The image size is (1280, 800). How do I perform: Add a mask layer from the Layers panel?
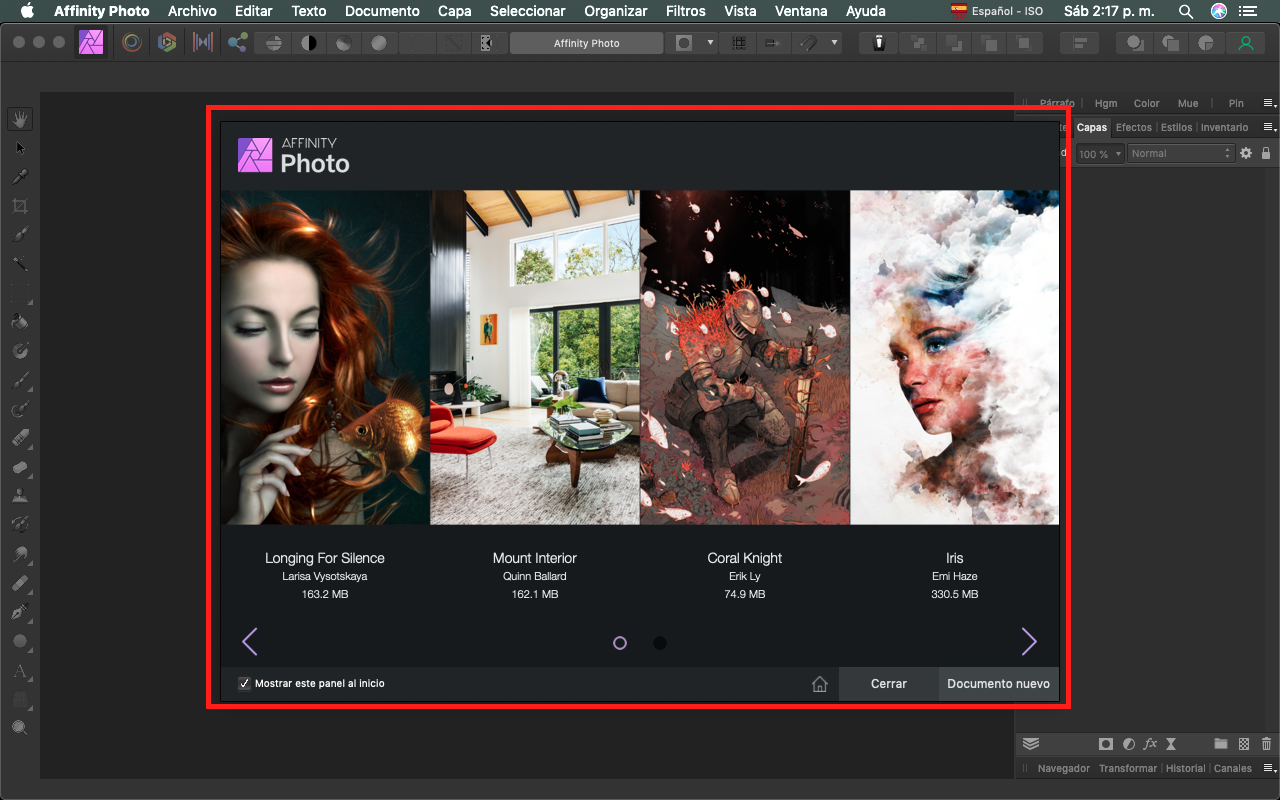point(1106,744)
